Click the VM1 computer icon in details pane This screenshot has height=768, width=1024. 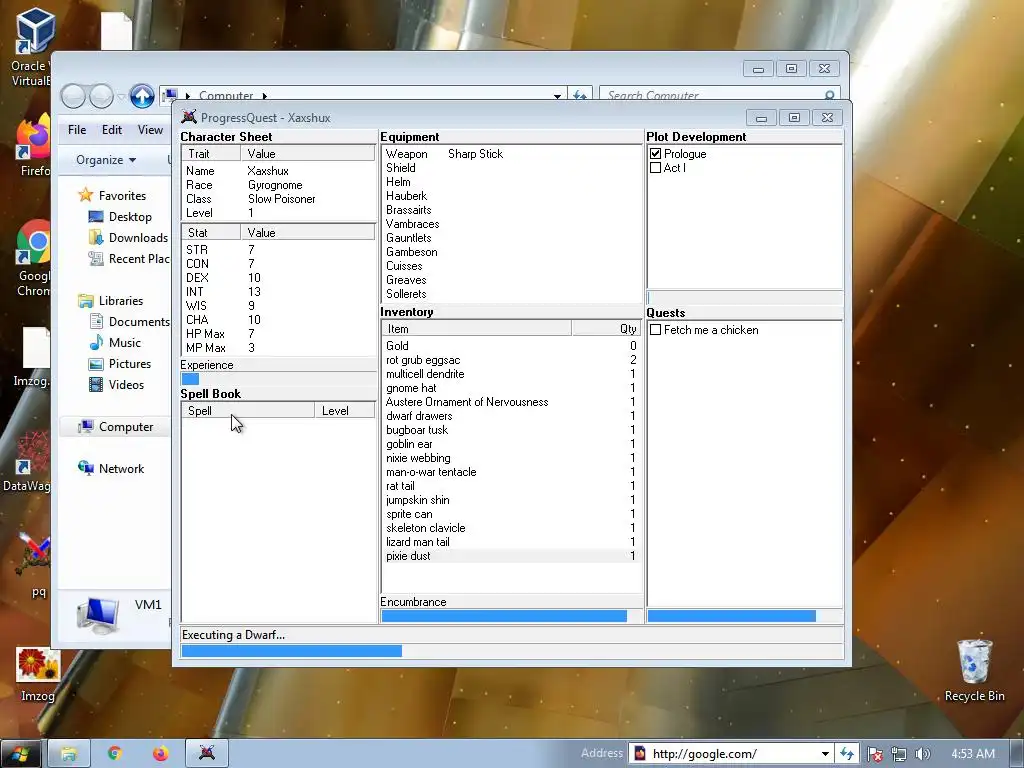[98, 615]
